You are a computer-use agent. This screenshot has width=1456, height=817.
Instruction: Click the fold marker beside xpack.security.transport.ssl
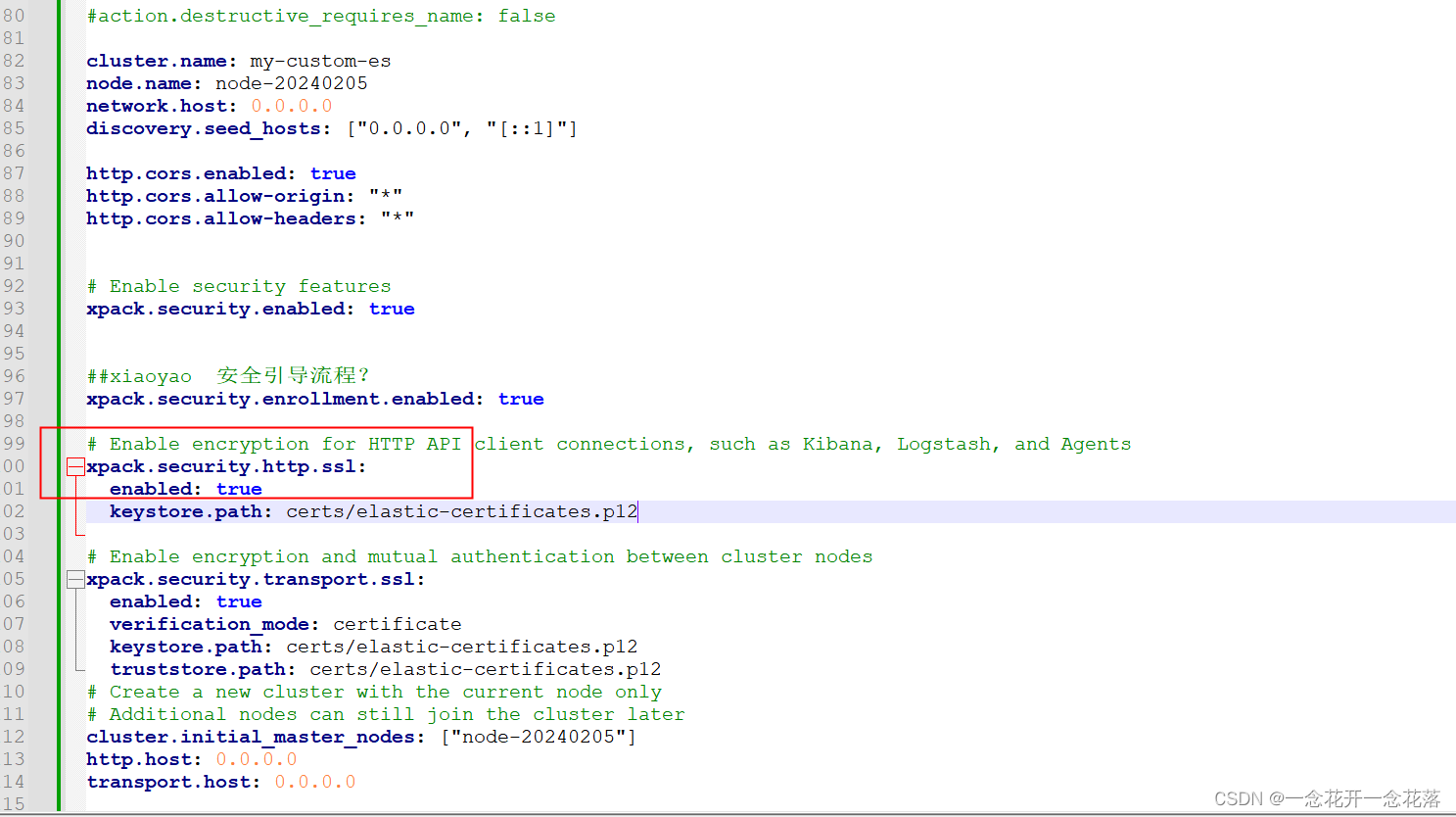pyautogui.click(x=75, y=579)
